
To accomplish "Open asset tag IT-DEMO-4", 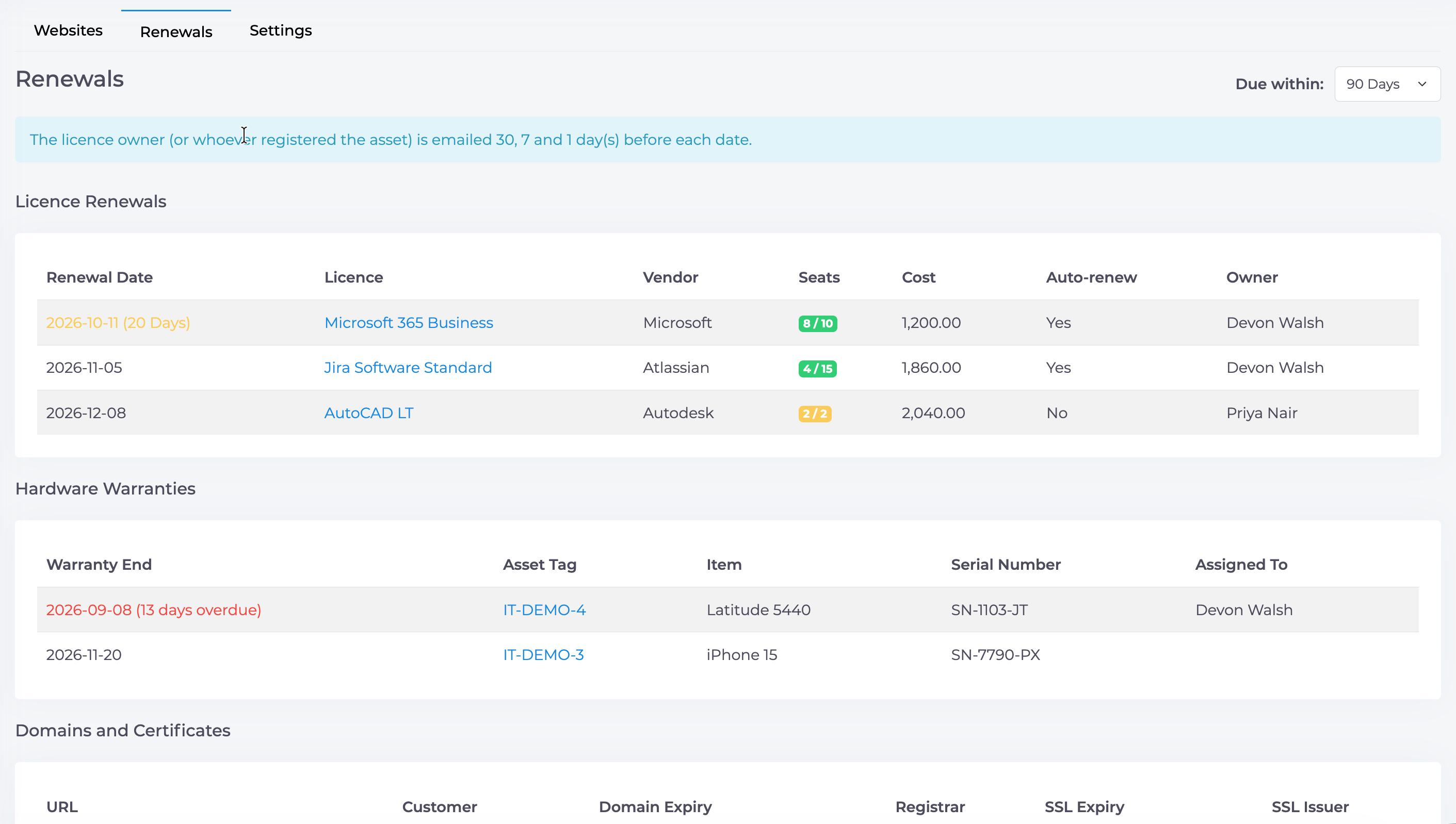I will pos(544,610).
